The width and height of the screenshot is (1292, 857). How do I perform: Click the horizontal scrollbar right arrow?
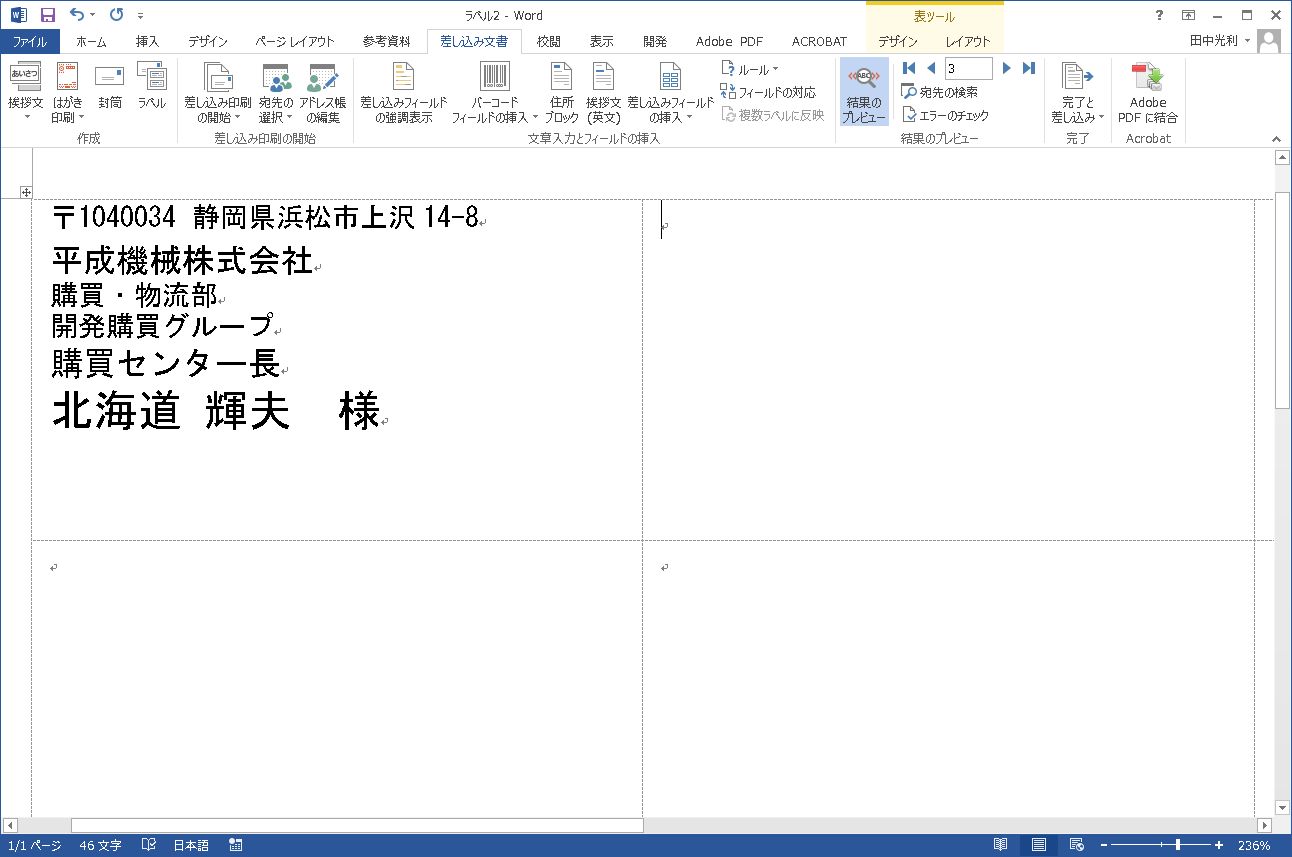click(x=1265, y=825)
